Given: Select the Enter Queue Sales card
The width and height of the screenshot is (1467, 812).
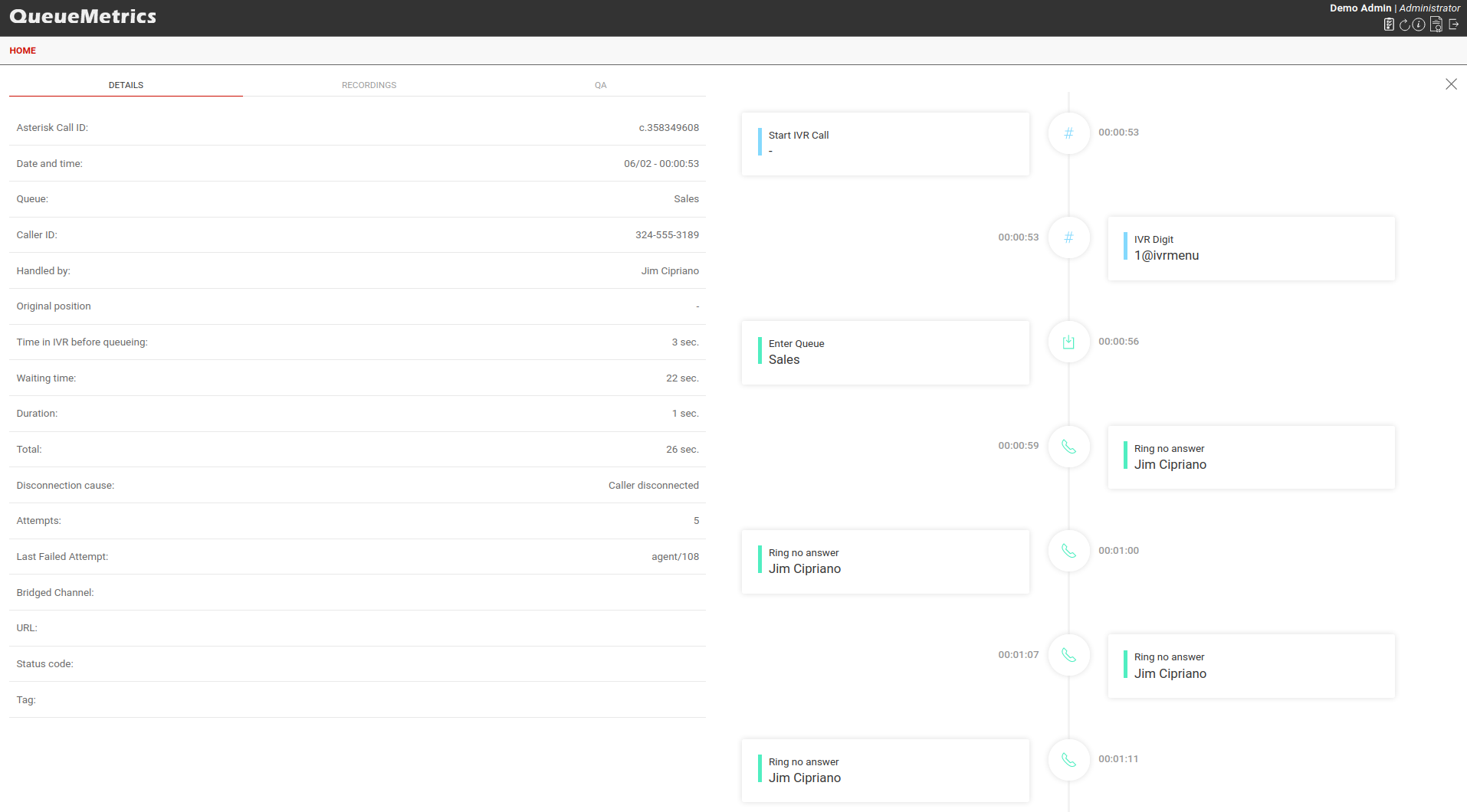Looking at the screenshot, I should (885, 352).
